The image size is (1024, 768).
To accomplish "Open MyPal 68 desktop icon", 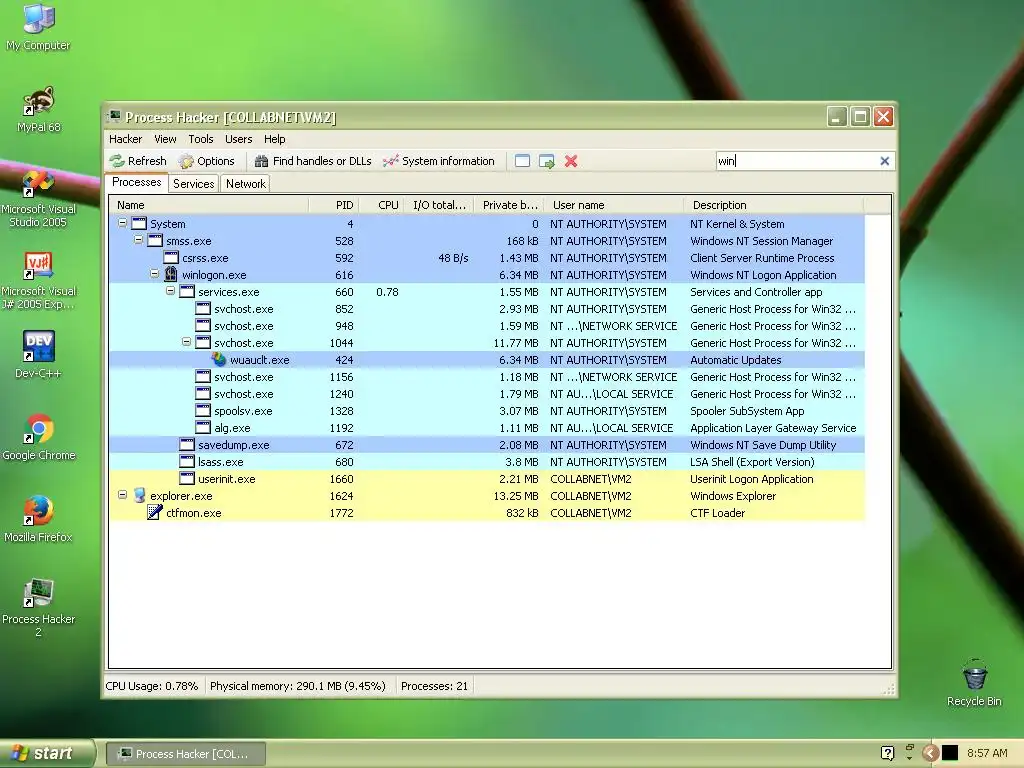I will (x=38, y=109).
